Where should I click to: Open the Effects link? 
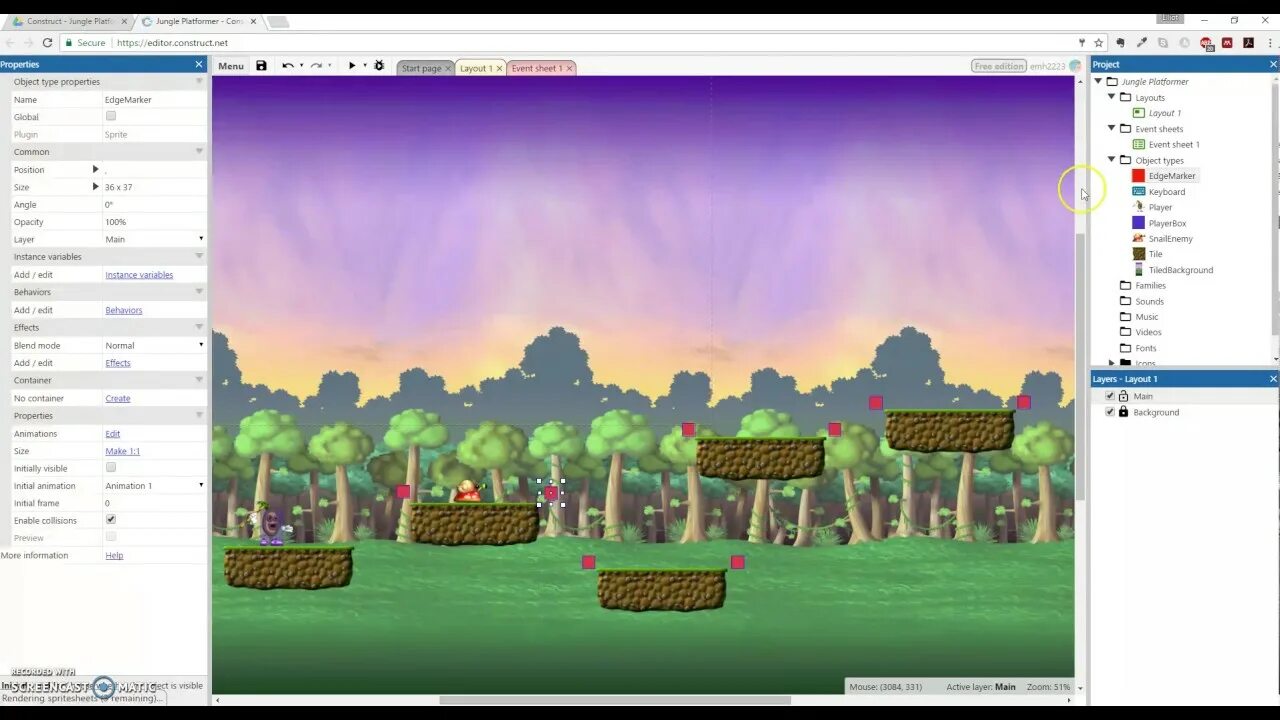point(118,363)
